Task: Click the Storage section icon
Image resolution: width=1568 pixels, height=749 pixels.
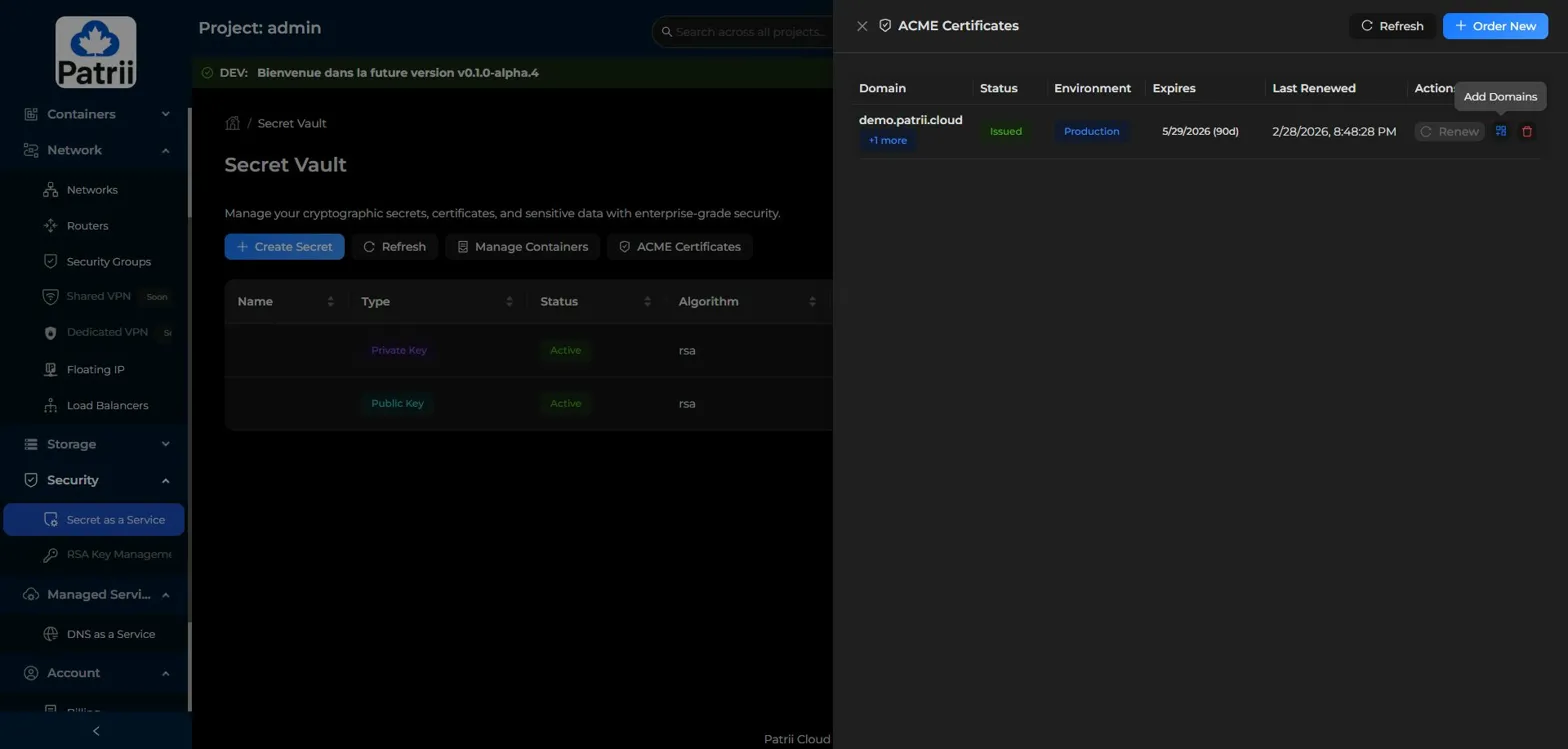Action: pyautogui.click(x=31, y=444)
